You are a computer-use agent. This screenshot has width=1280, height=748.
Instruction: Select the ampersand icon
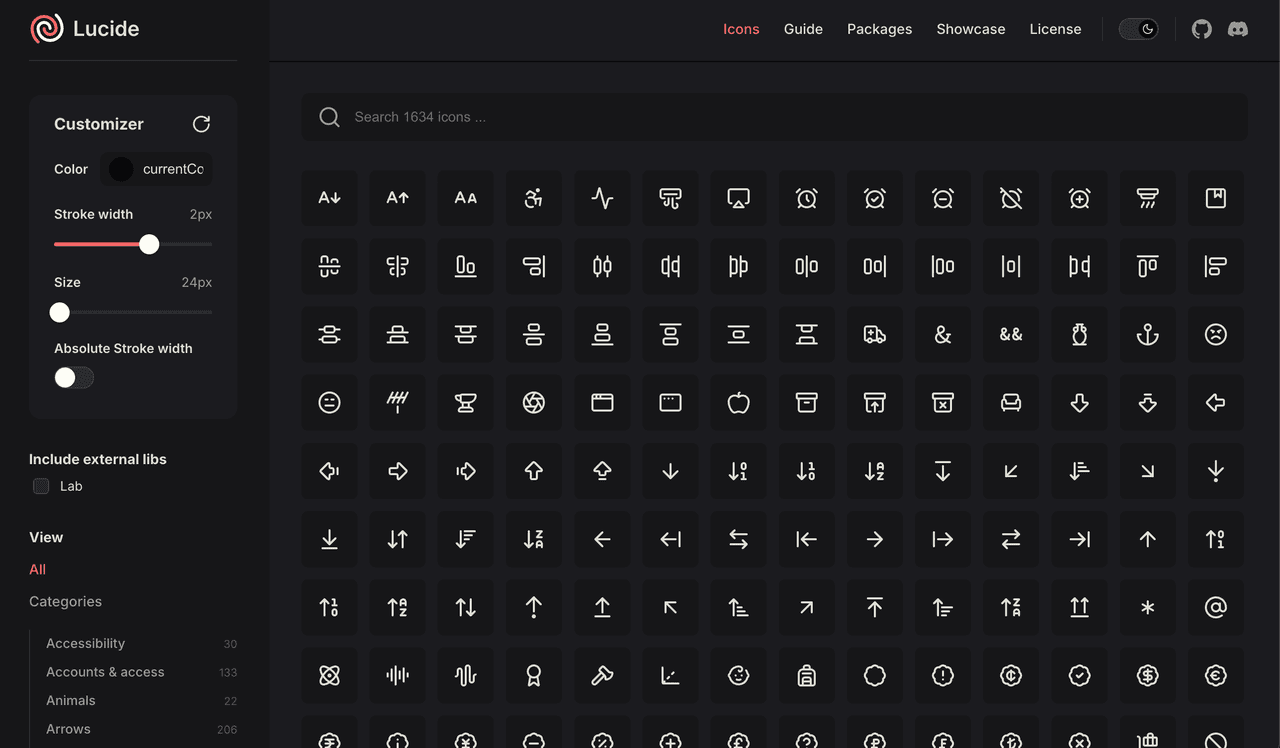point(942,335)
